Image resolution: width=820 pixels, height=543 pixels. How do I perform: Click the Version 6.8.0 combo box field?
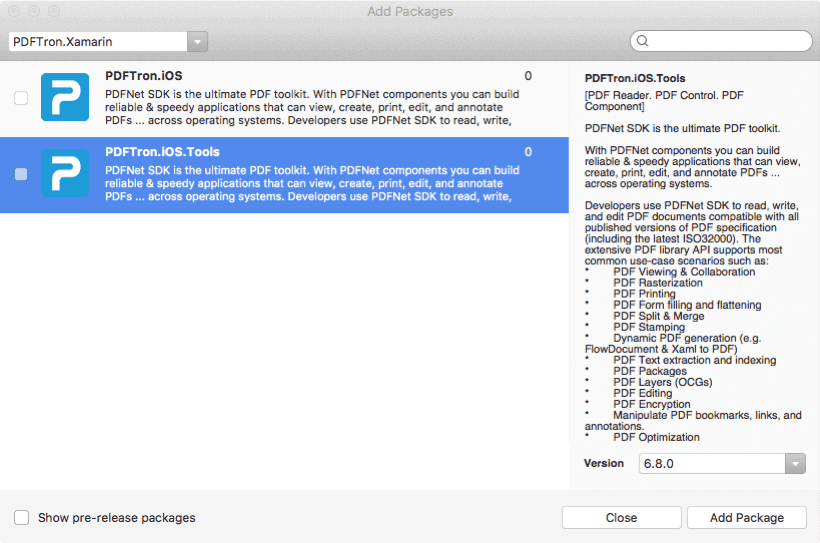(711, 464)
